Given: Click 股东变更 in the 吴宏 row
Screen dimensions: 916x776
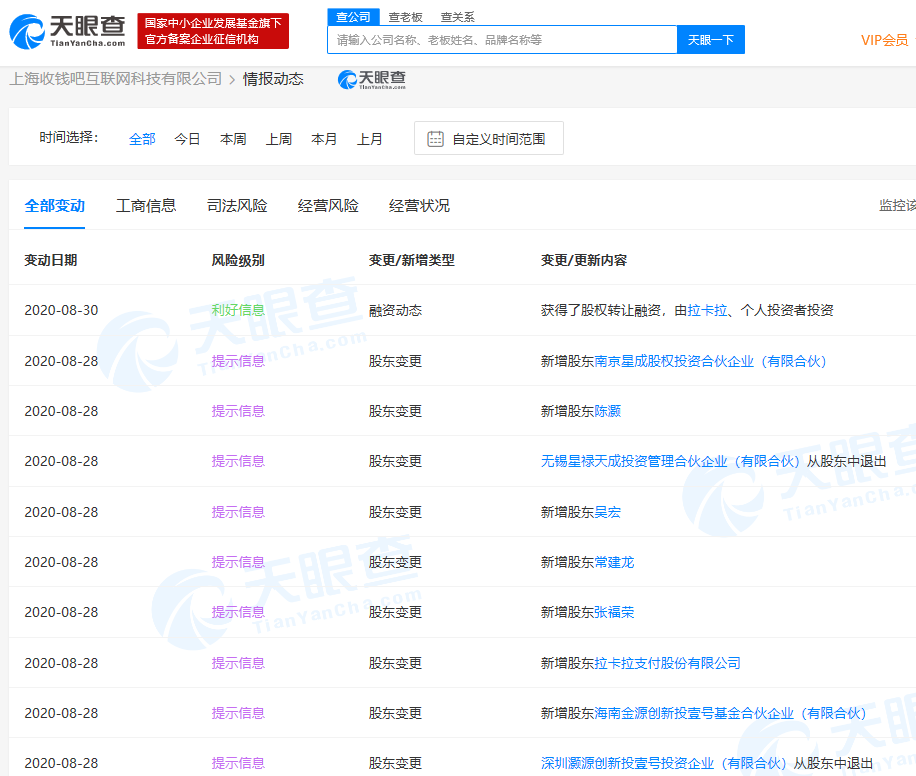Looking at the screenshot, I should pyautogui.click(x=395, y=512).
